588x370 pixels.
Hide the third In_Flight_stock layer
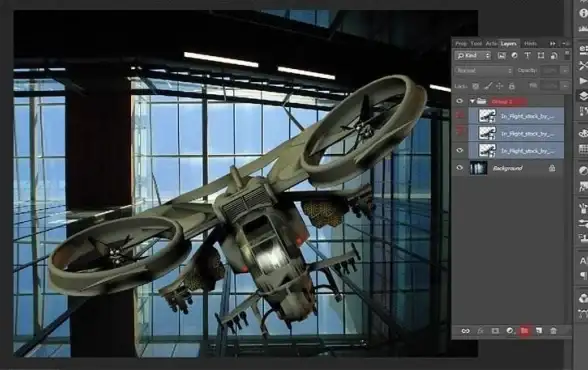click(459, 150)
